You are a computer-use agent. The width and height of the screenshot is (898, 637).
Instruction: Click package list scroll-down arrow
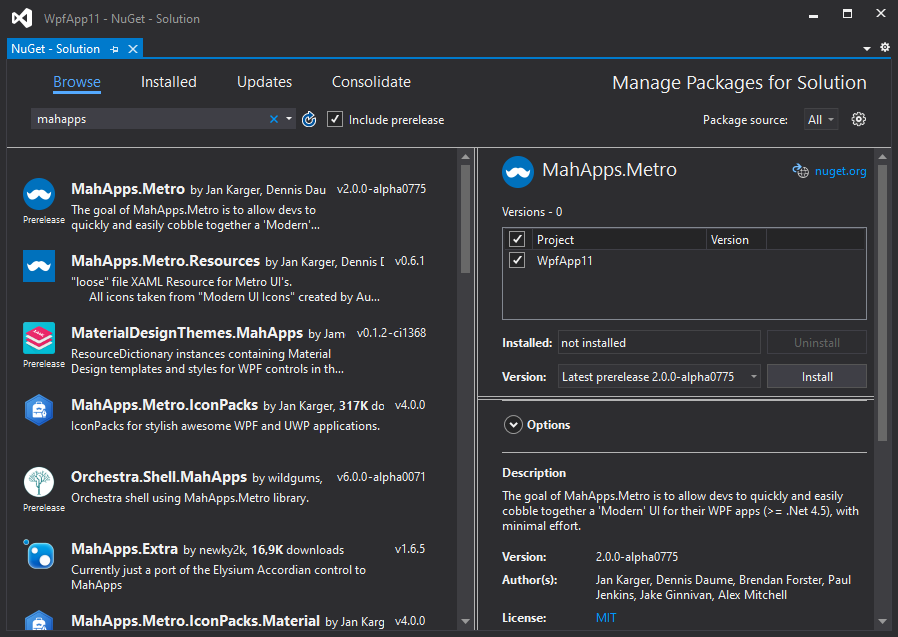point(465,621)
